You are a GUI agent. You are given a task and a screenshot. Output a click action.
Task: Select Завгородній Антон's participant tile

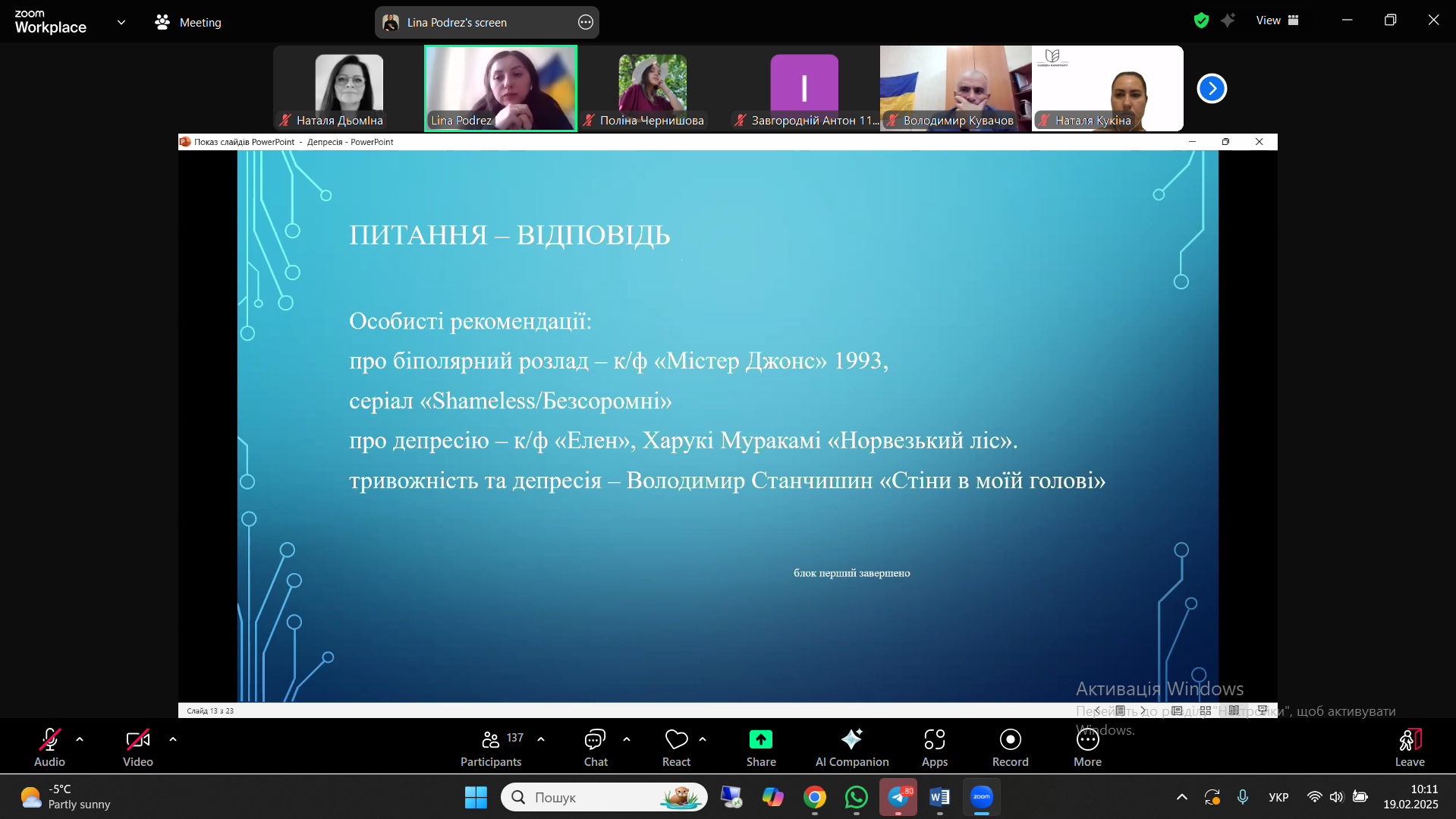[804, 88]
